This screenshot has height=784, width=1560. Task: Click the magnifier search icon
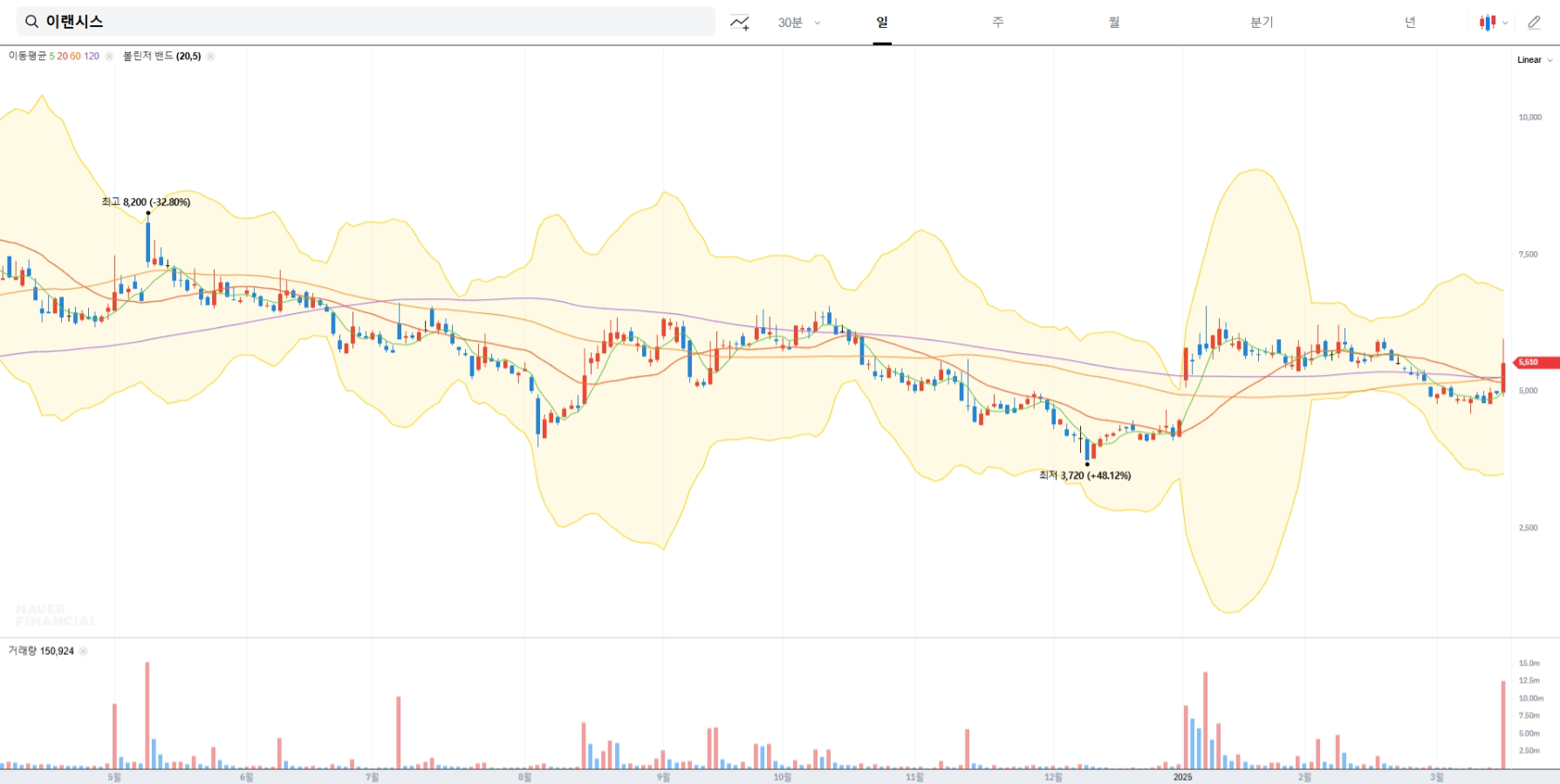point(31,22)
